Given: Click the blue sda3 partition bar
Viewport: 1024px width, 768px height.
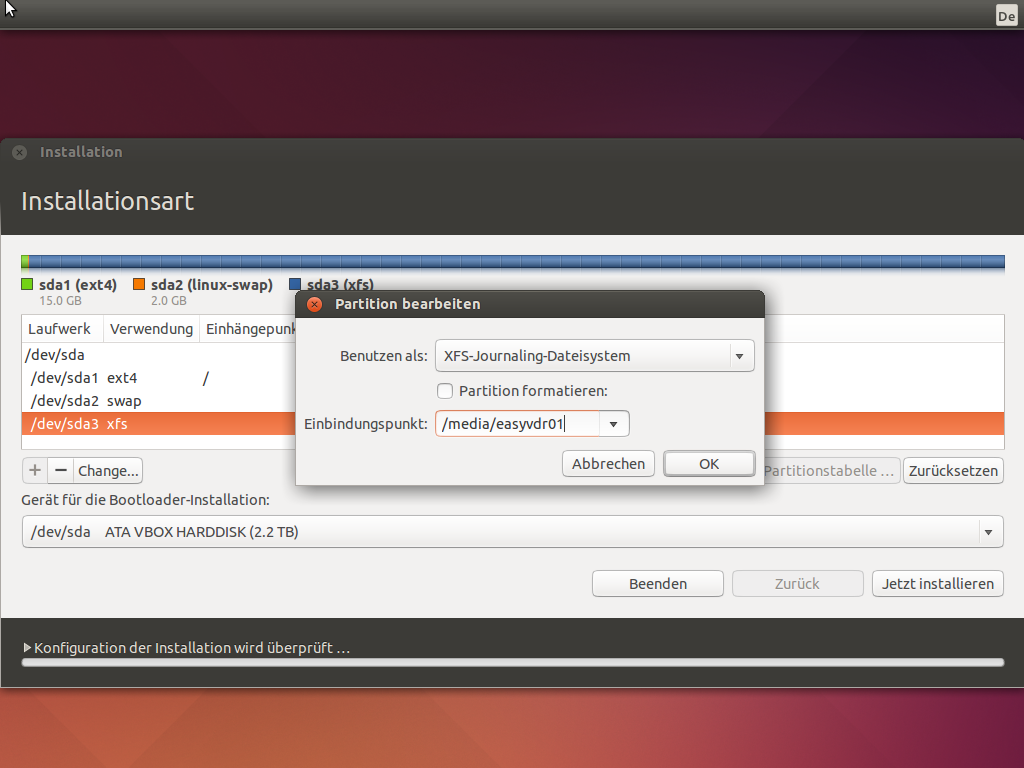Looking at the screenshot, I should 600,262.
